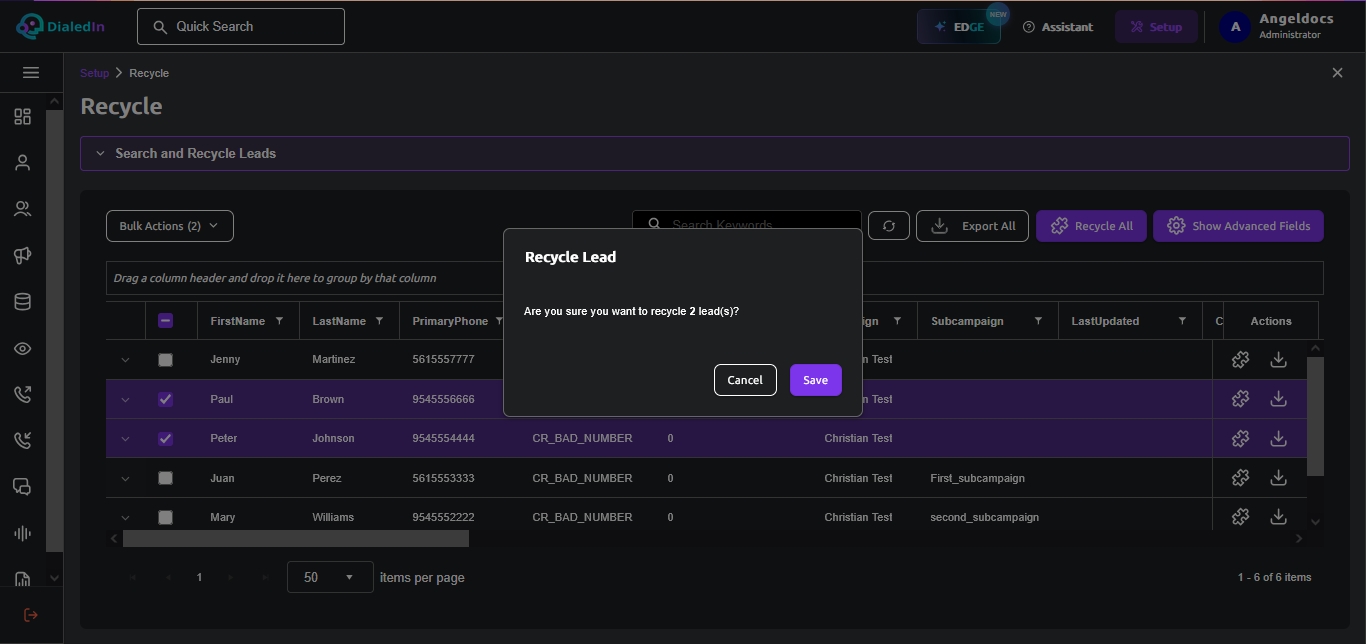Check the Jenny Martinez row checkbox

point(166,360)
